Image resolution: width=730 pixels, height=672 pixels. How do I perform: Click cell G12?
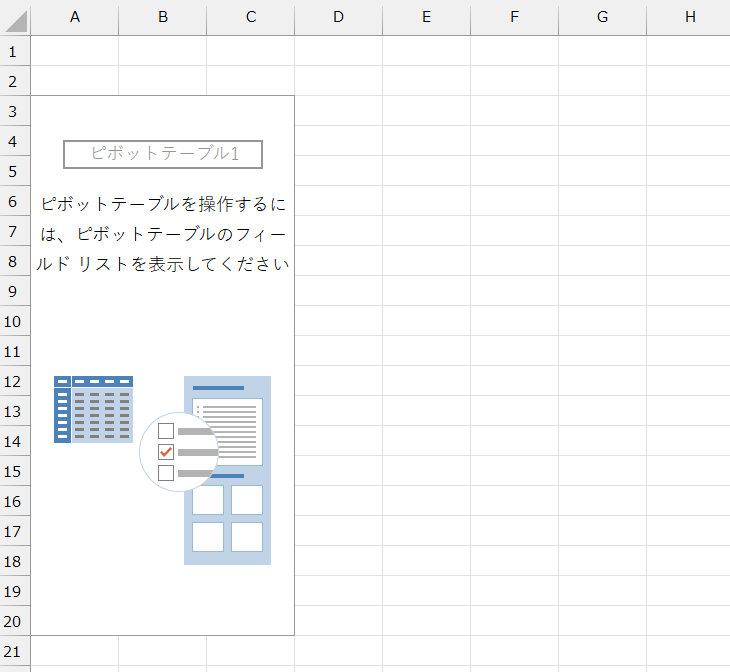coord(602,381)
